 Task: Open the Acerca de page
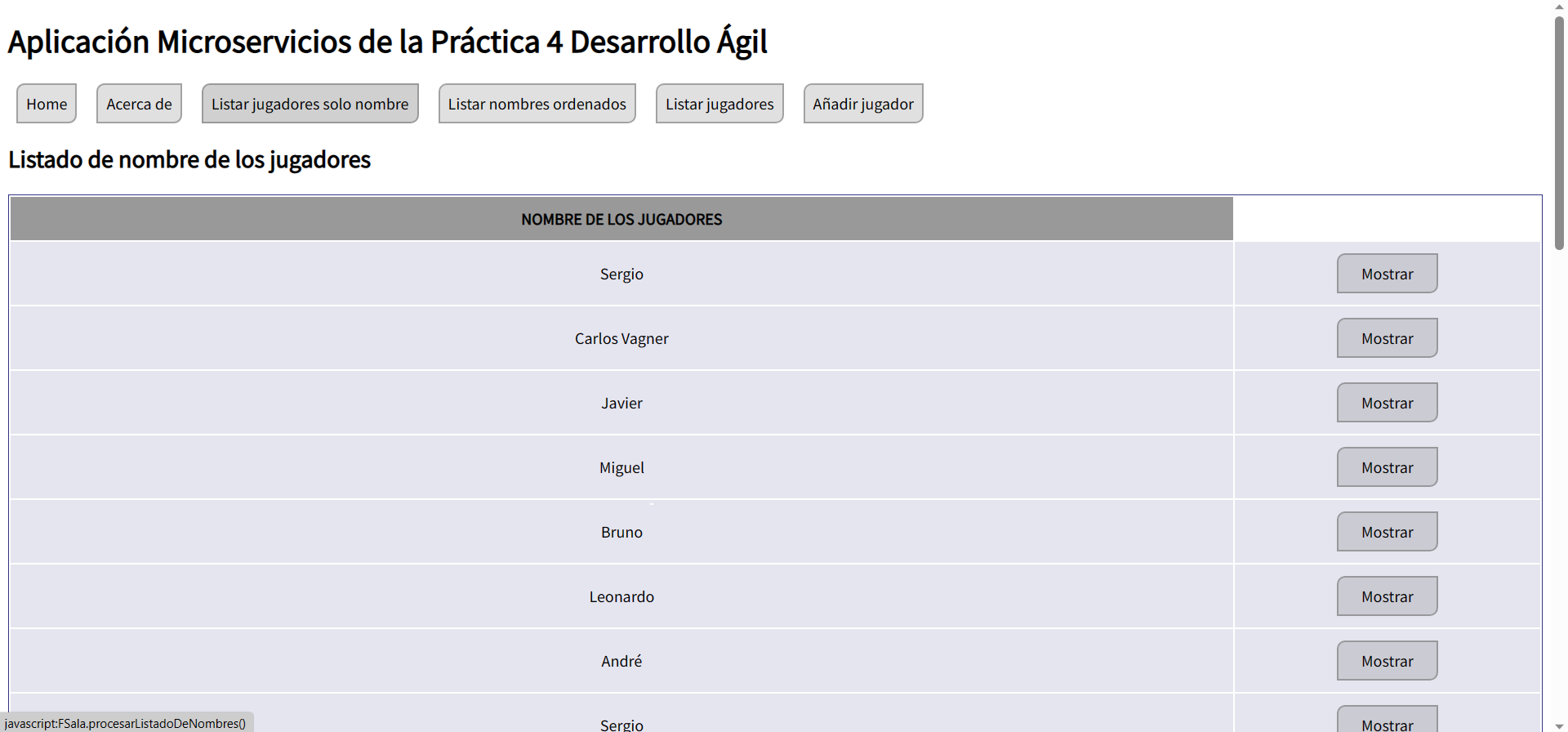(x=139, y=104)
